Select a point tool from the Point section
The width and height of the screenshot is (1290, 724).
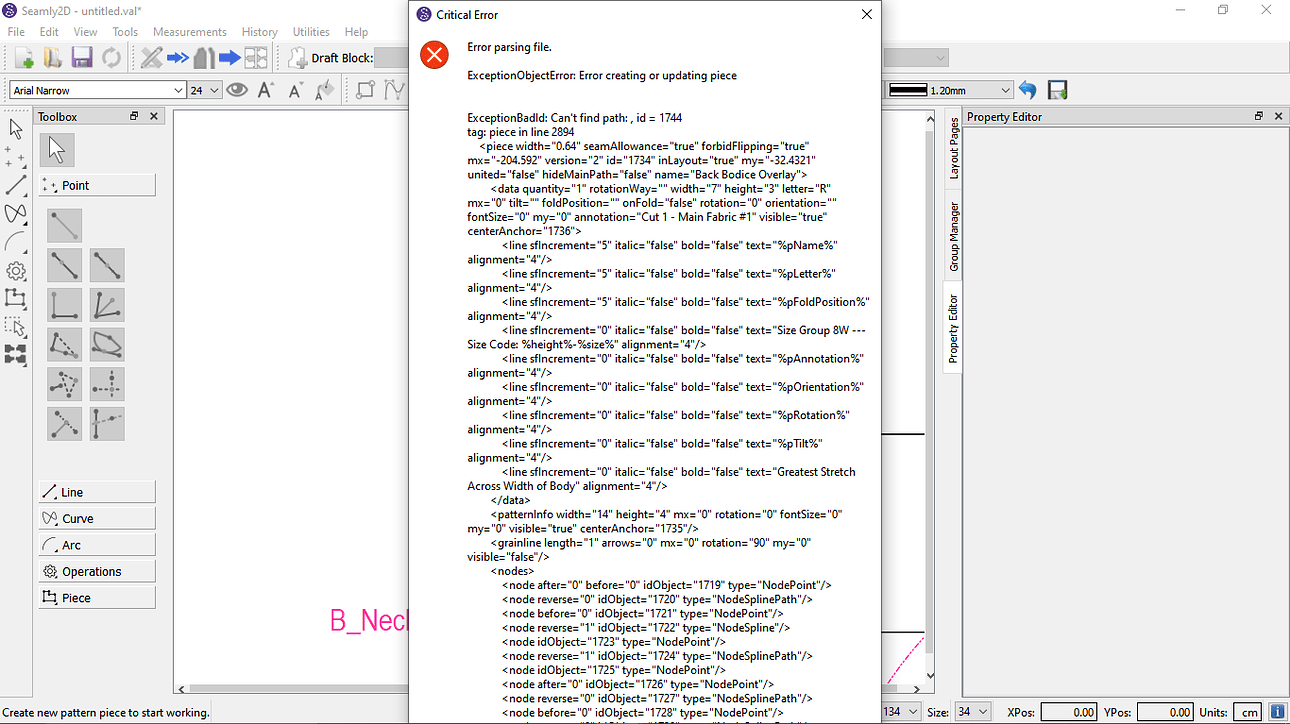64,226
